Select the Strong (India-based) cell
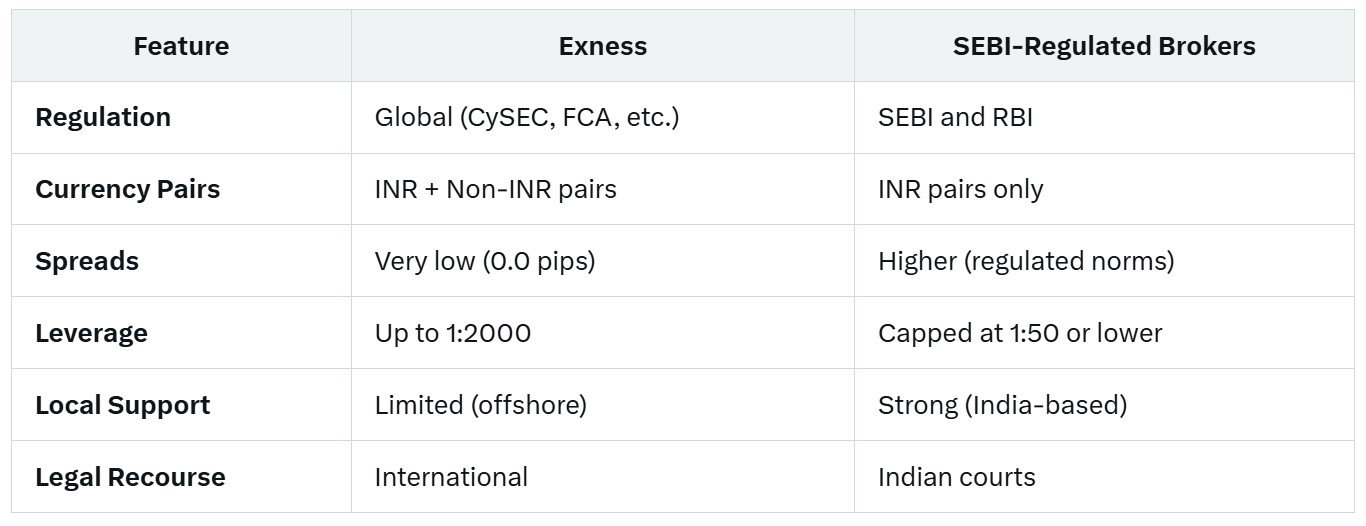This screenshot has height=526, width=1366. point(1002,406)
